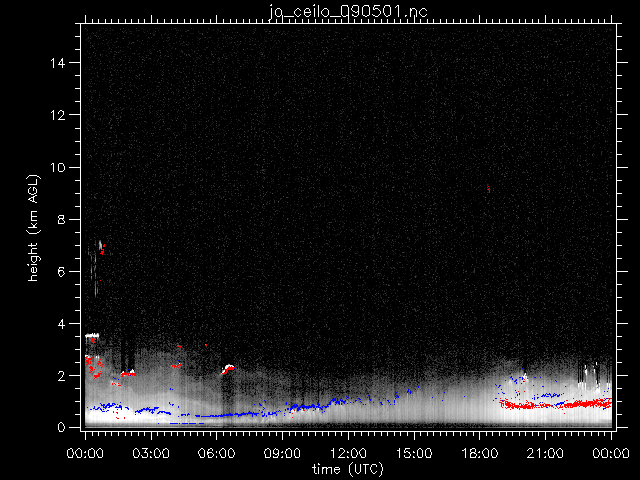This screenshot has height=480, width=640.
Task: Click the 10 km height tick label
Action: coord(62,167)
